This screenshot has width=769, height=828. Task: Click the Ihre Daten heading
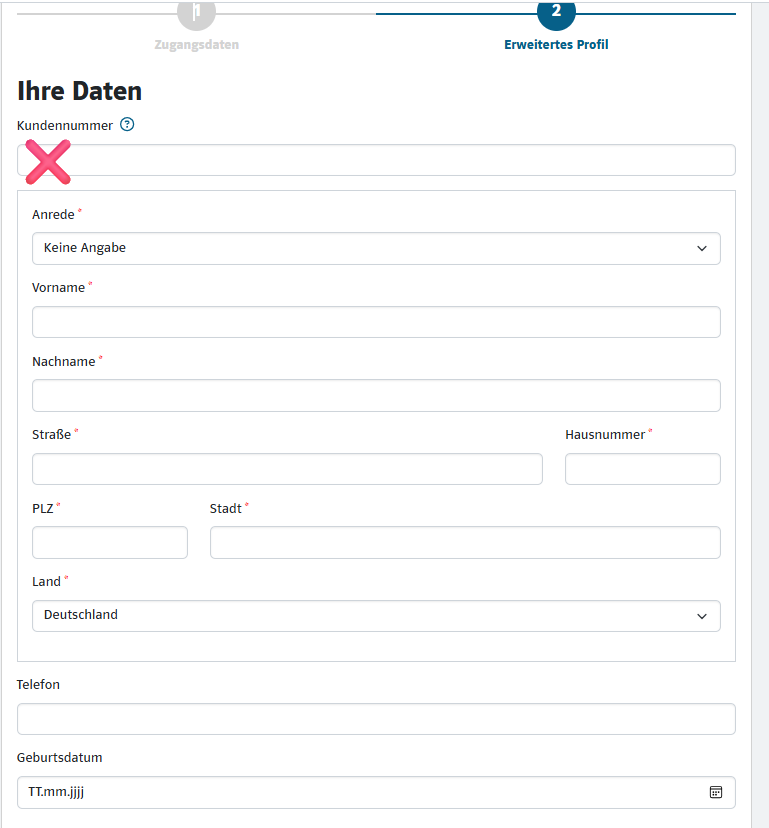pyautogui.click(x=80, y=91)
